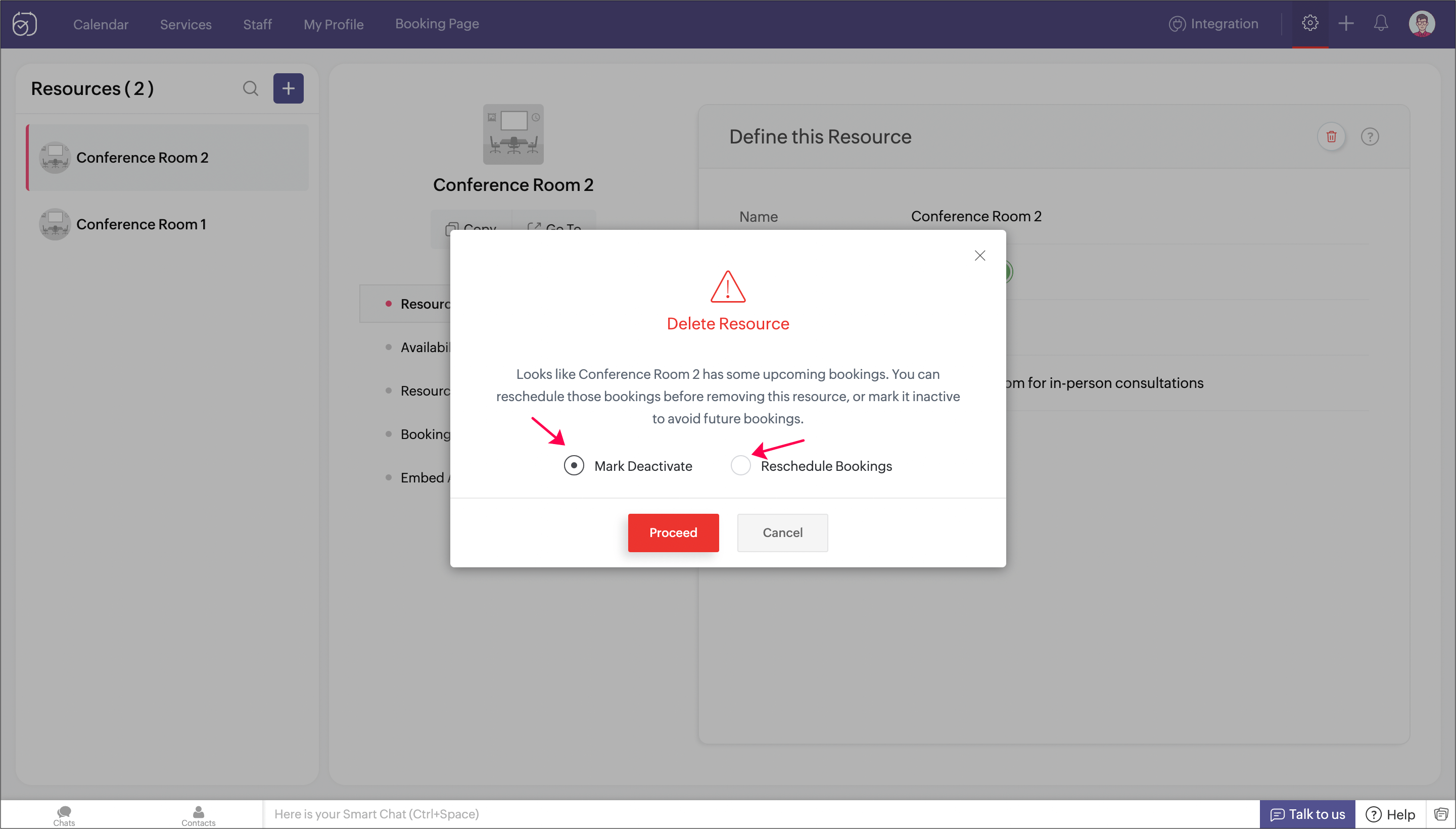Click the add resource plus button
The height and width of the screenshot is (829, 1456).
tap(288, 88)
